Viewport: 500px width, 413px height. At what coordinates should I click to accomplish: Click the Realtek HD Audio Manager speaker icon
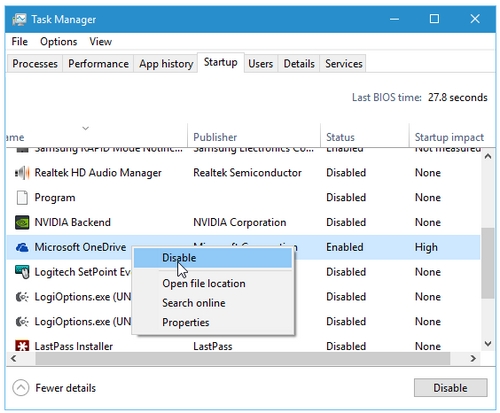pyautogui.click(x=22, y=173)
